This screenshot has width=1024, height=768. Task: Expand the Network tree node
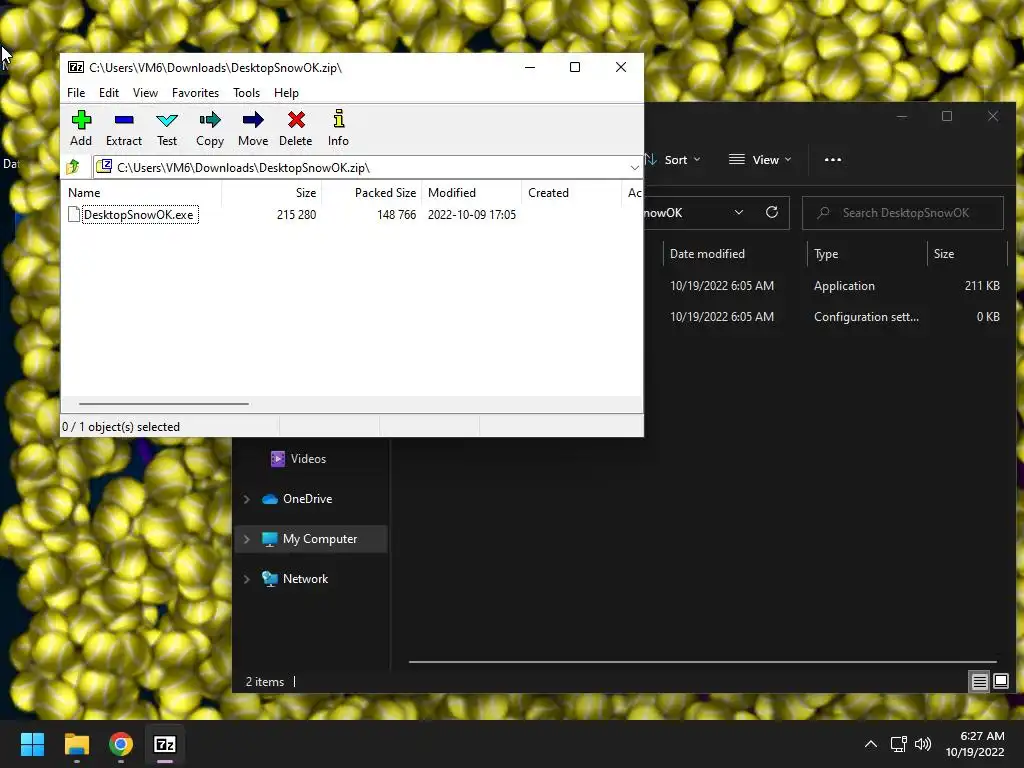pos(247,579)
